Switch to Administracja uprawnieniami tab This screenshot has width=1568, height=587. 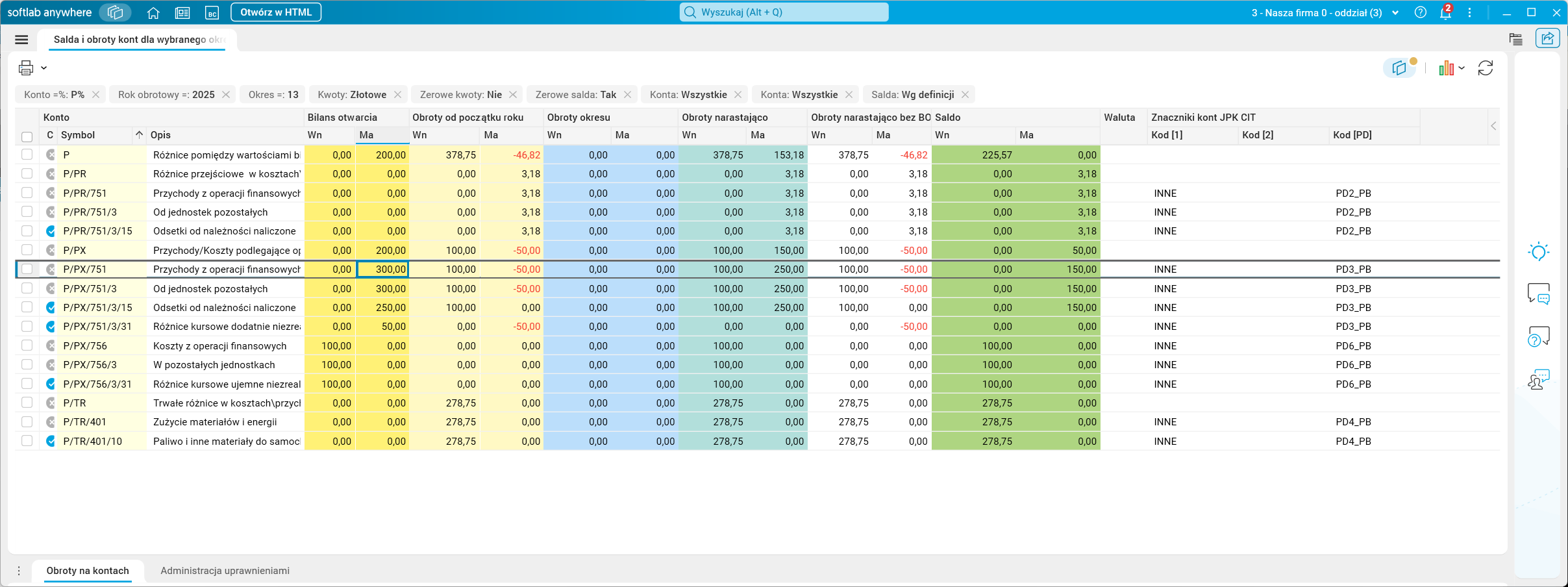coord(225,571)
